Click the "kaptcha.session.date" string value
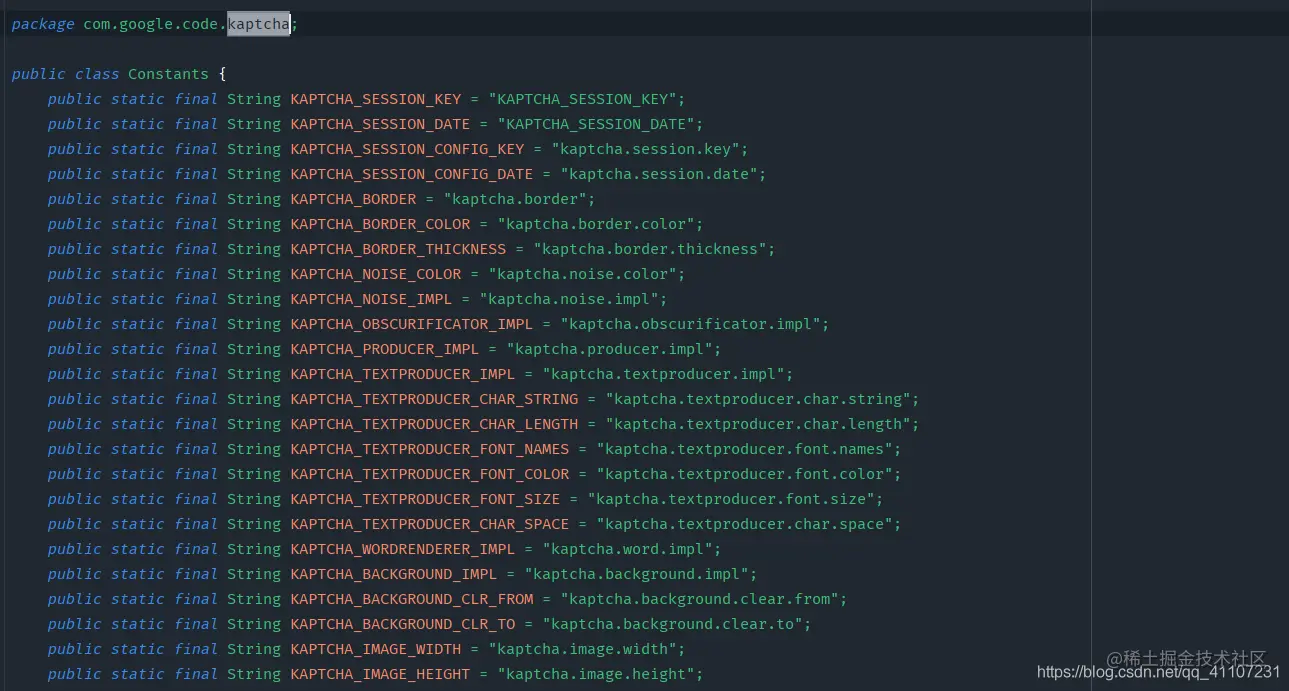The image size is (1289, 691). pyautogui.click(x=659, y=174)
